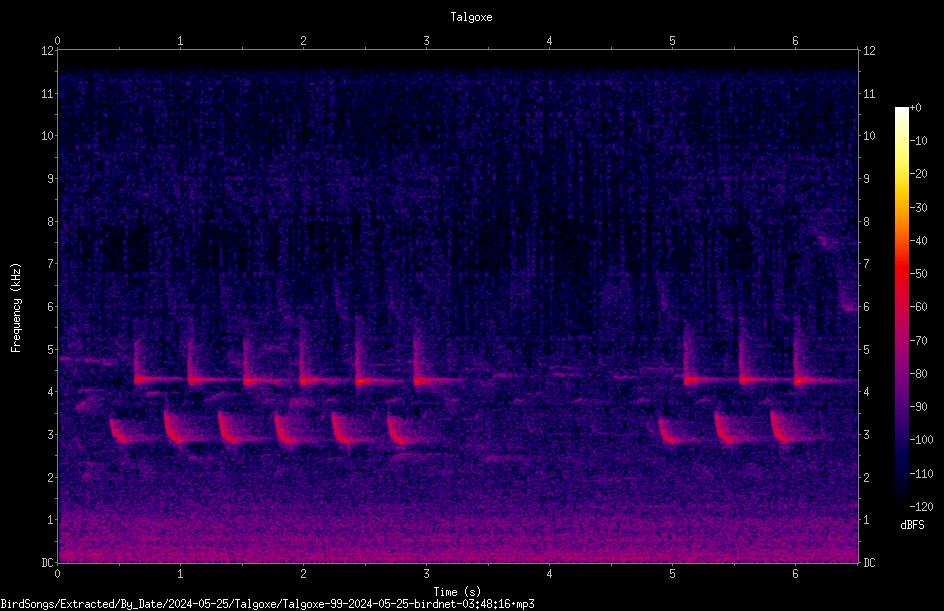The width and height of the screenshot is (944, 611).
Task: Click the red -50 region of color bar
Action: point(901,274)
